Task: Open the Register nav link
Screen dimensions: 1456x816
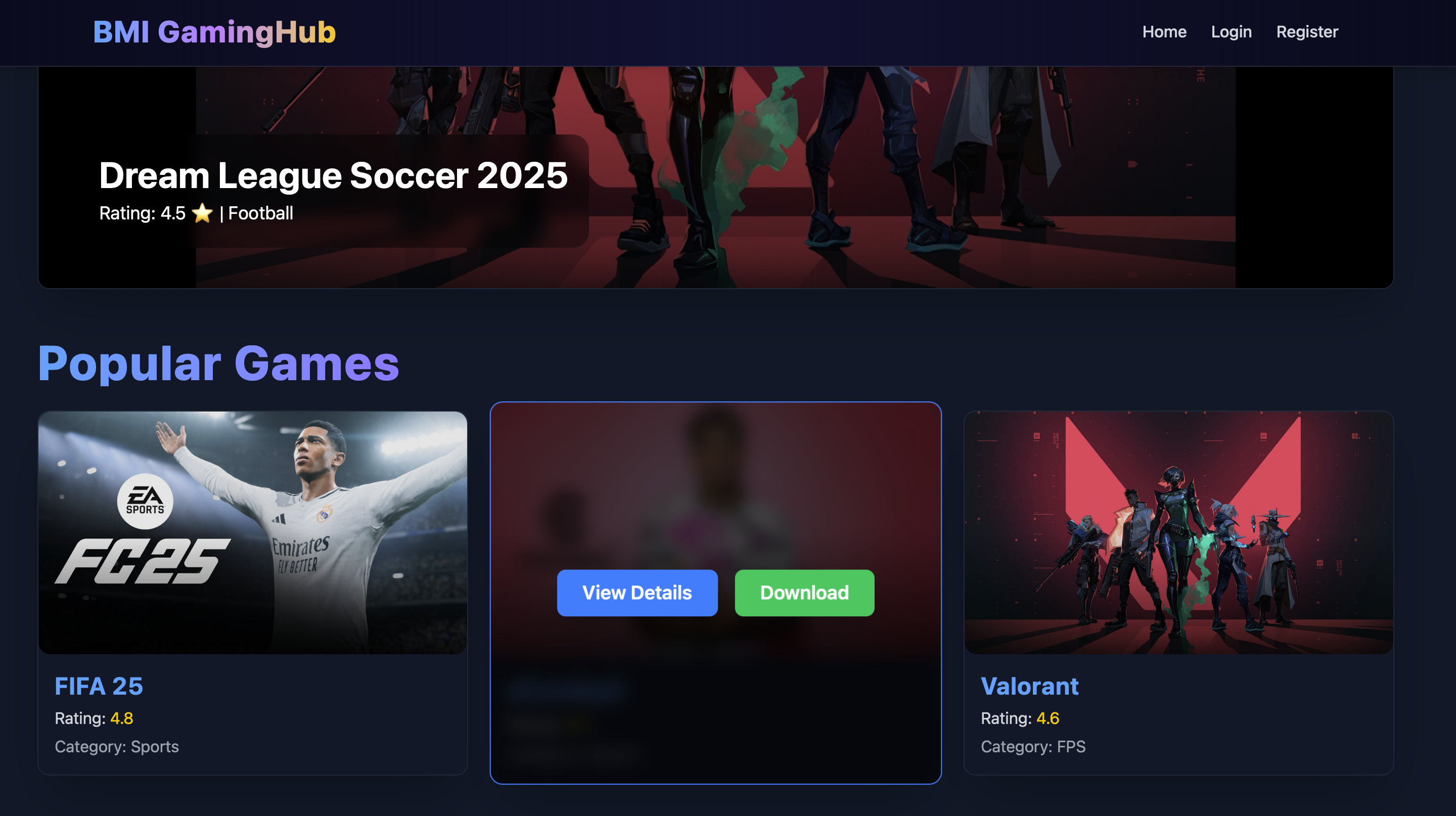Action: (x=1307, y=32)
